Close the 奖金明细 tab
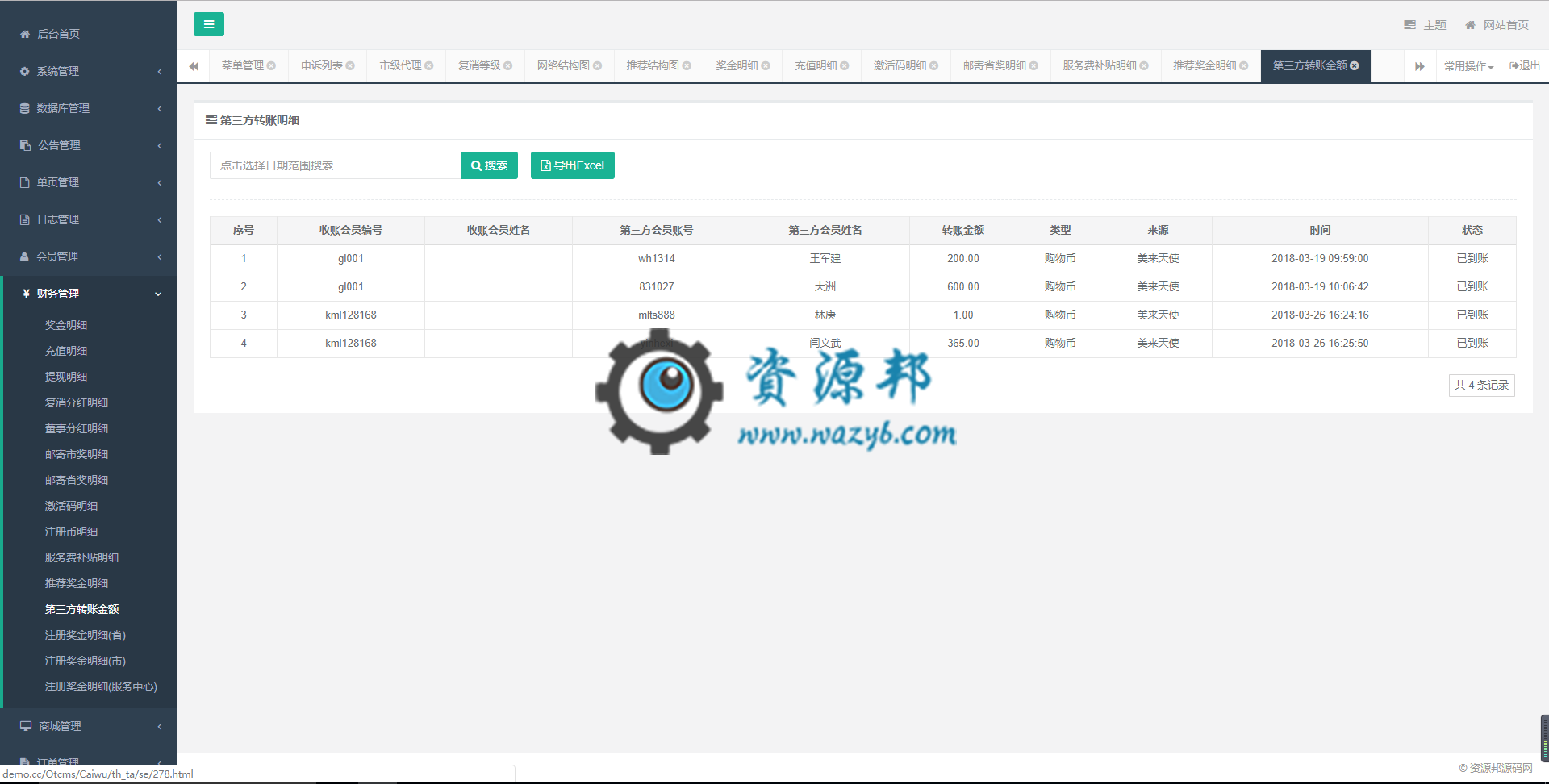1549x784 pixels. tap(766, 66)
